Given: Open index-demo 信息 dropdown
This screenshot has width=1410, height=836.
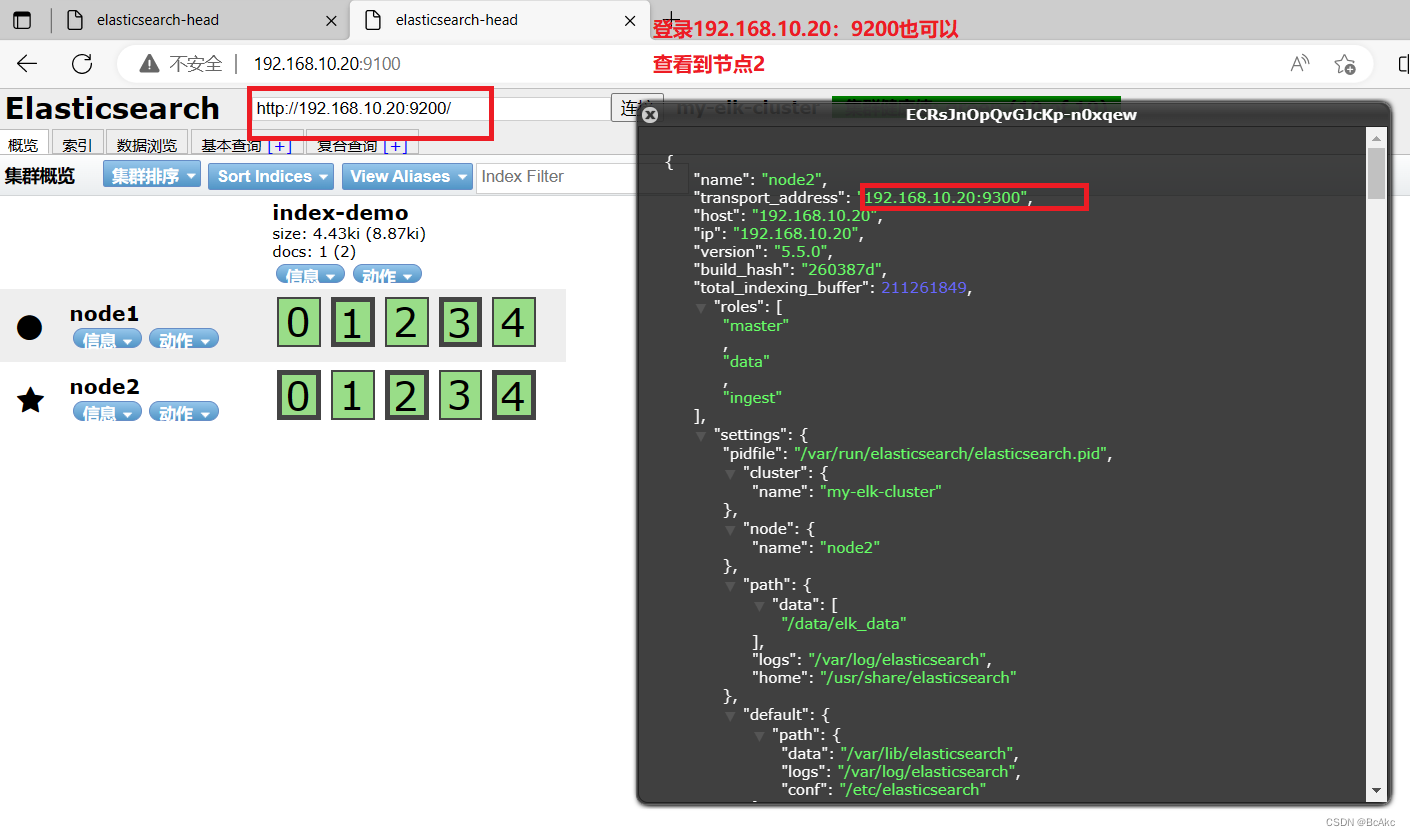Looking at the screenshot, I should click(310, 275).
